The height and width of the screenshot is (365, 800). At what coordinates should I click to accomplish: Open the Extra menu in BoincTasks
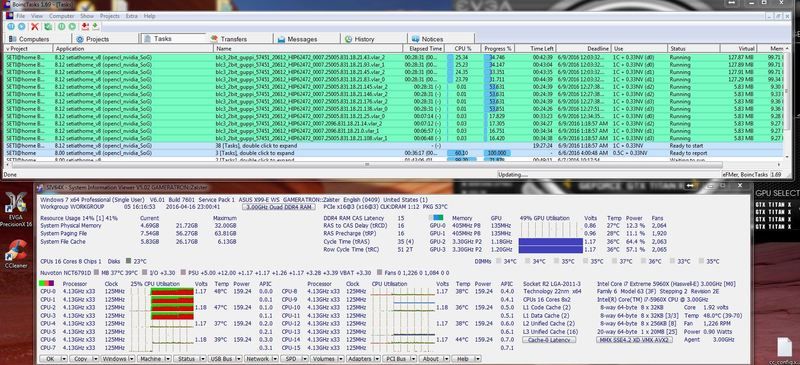(x=132, y=16)
